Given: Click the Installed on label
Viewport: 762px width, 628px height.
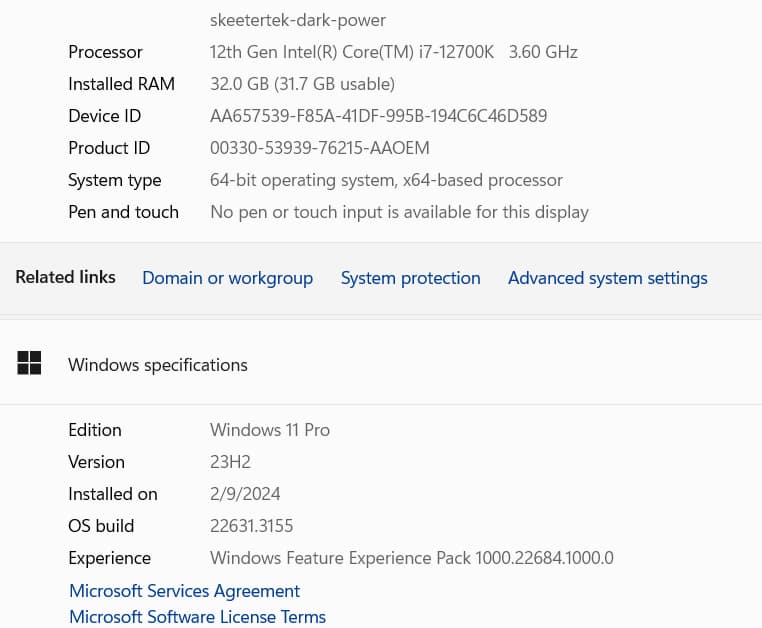Looking at the screenshot, I should pos(113,494).
